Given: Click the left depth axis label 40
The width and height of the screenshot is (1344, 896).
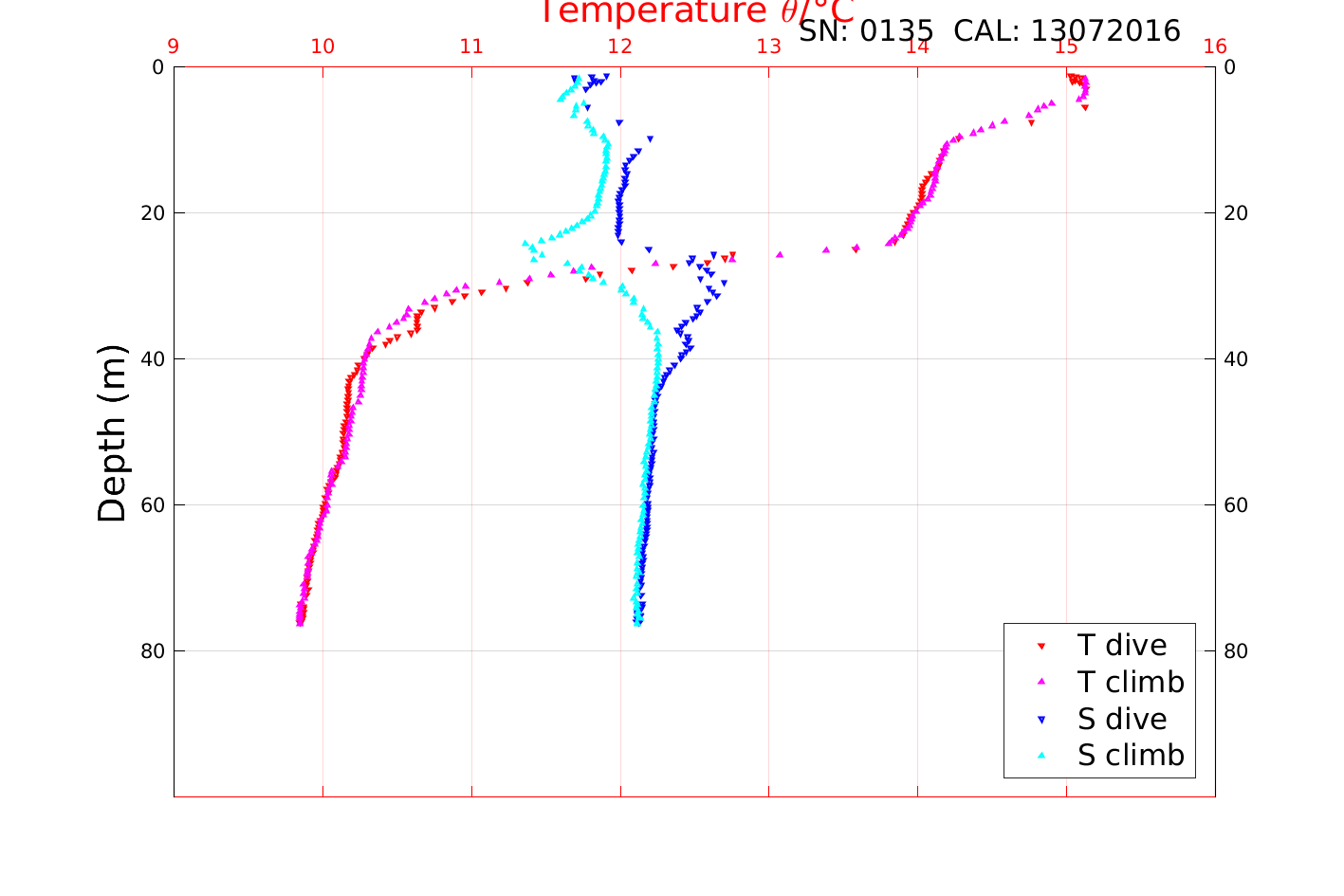Looking at the screenshot, I should (x=152, y=358).
